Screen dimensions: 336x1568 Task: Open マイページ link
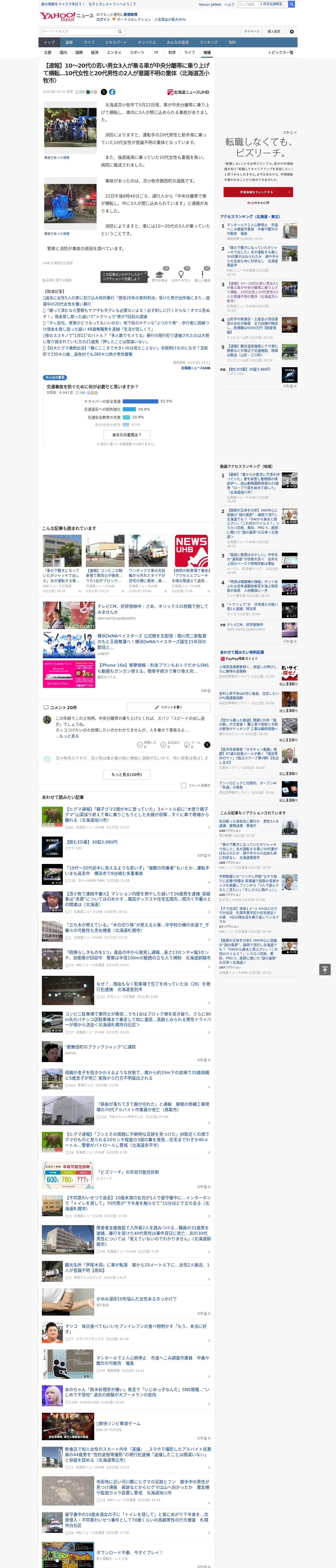coord(251,31)
